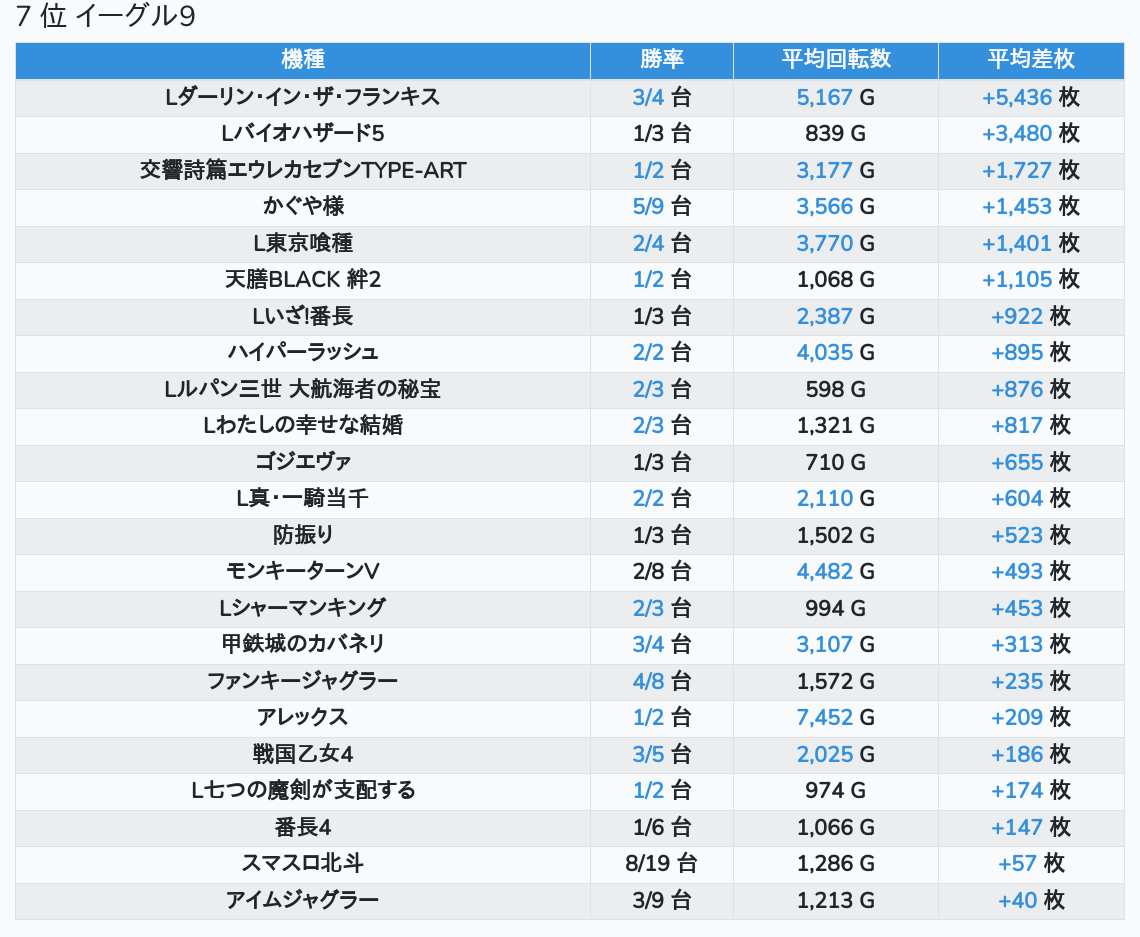
Task: Select アイムジャグラー machine name
Action: point(302,900)
